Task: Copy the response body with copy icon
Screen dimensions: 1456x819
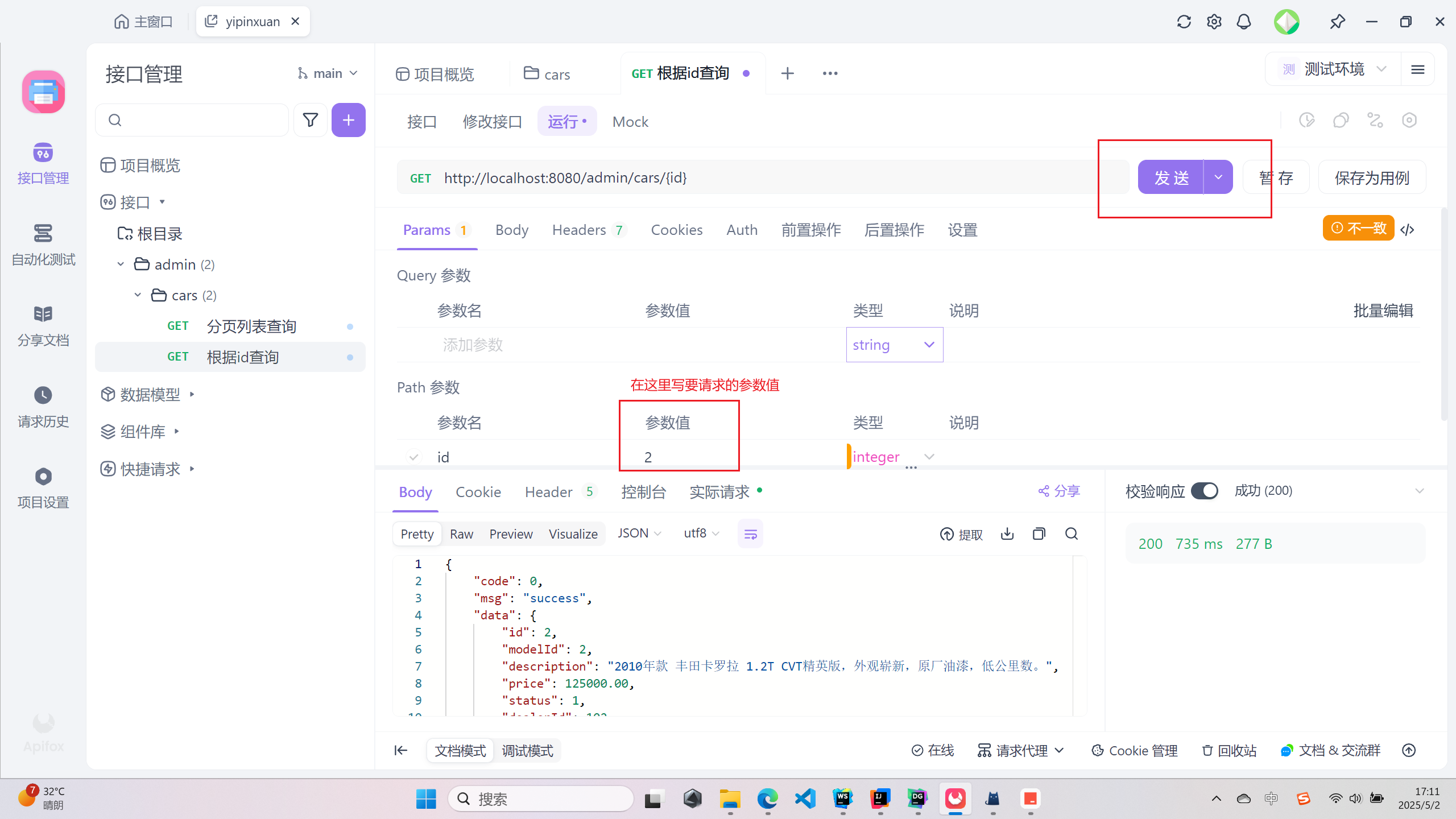Action: [x=1039, y=533]
